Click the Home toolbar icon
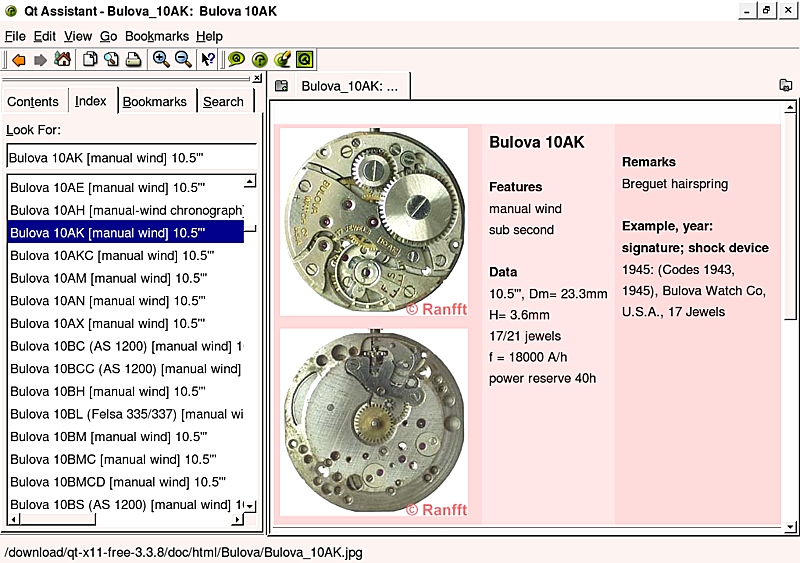Image resolution: width=800 pixels, height=563 pixels. (x=63, y=60)
